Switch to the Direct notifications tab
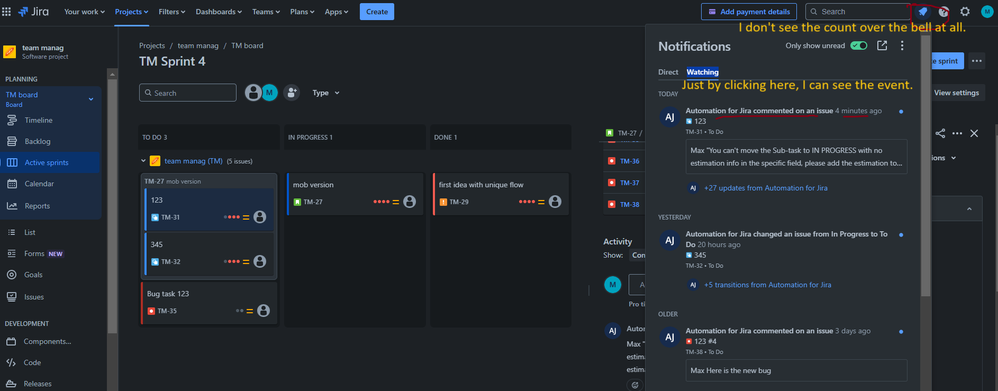 click(x=668, y=72)
